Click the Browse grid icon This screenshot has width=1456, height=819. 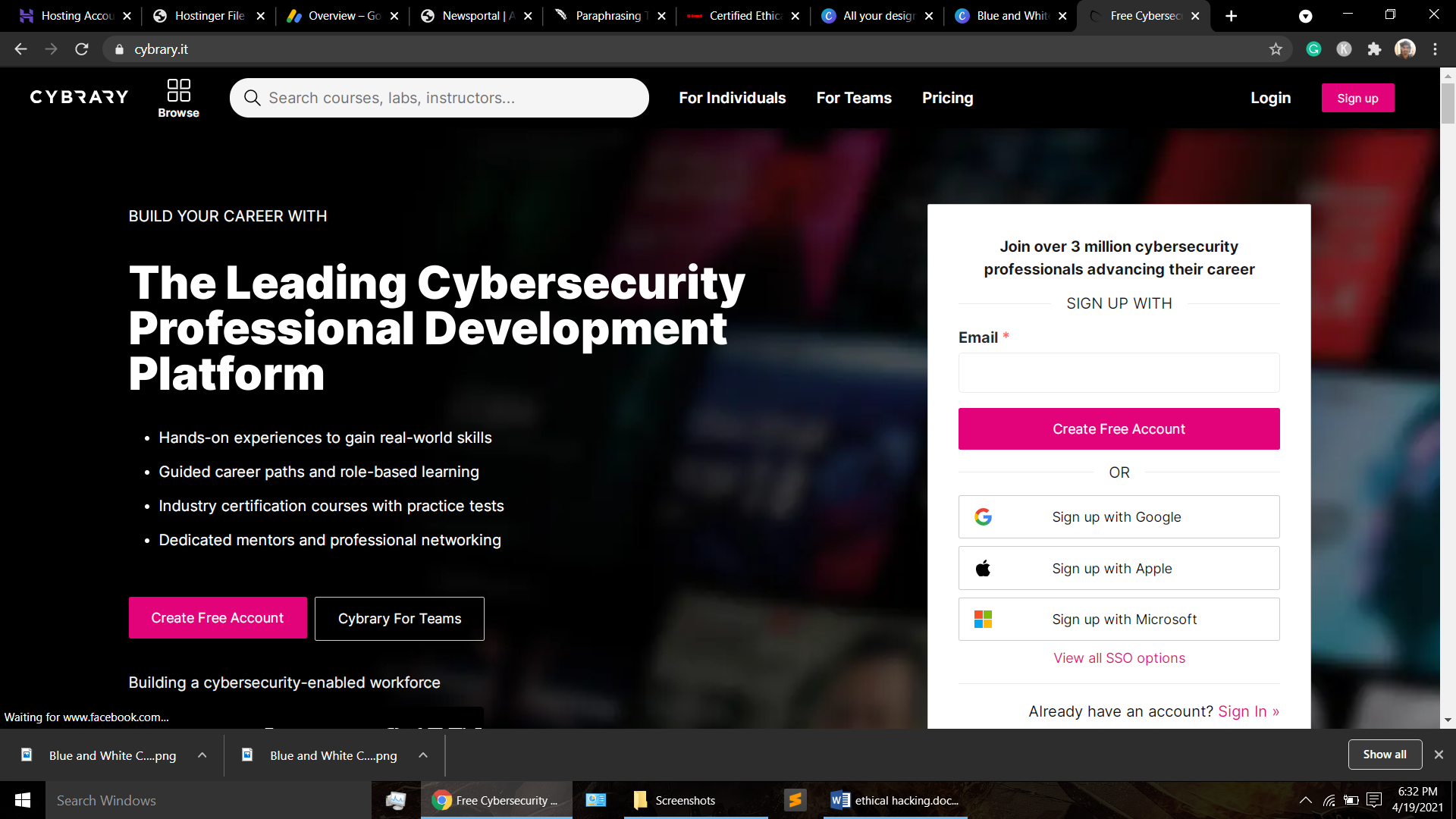point(178,91)
